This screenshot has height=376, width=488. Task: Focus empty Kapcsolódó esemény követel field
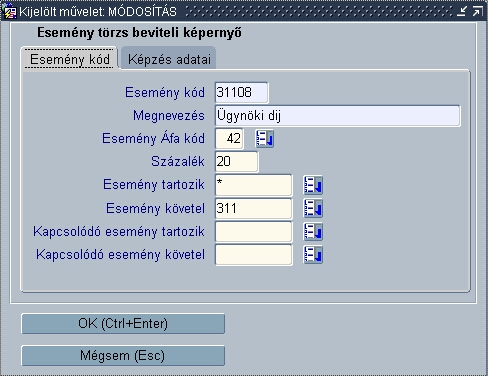pyautogui.click(x=254, y=255)
